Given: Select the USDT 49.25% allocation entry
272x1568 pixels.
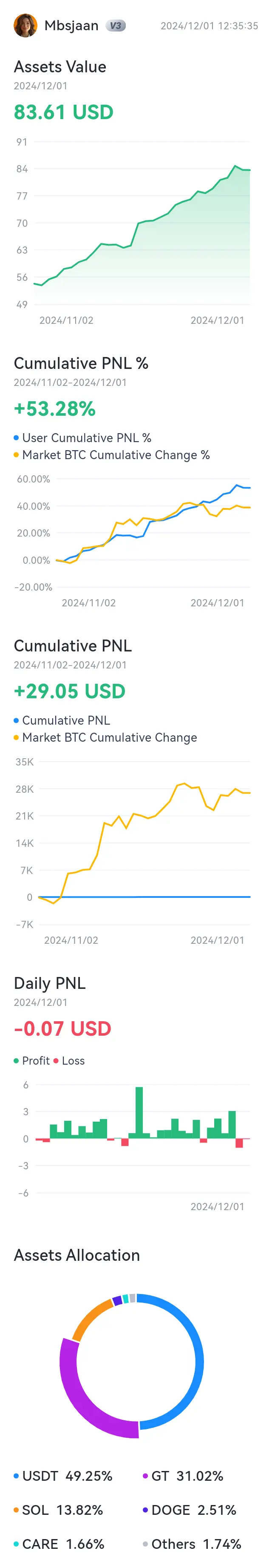Looking at the screenshot, I should (x=63, y=1476).
